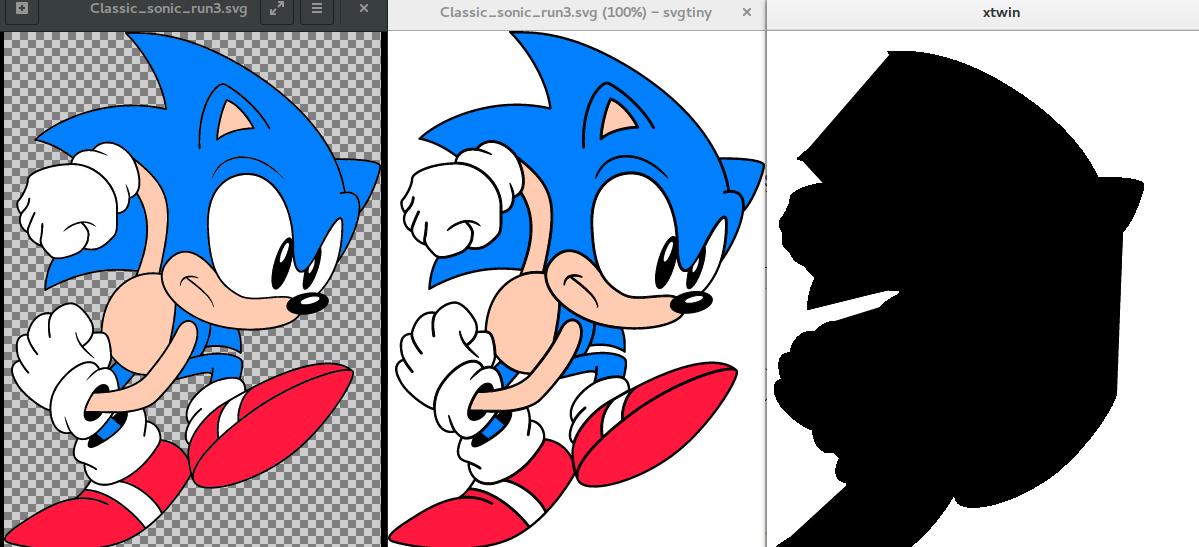The height and width of the screenshot is (547, 1199).
Task: Close the dark image viewer window
Action: (364, 9)
